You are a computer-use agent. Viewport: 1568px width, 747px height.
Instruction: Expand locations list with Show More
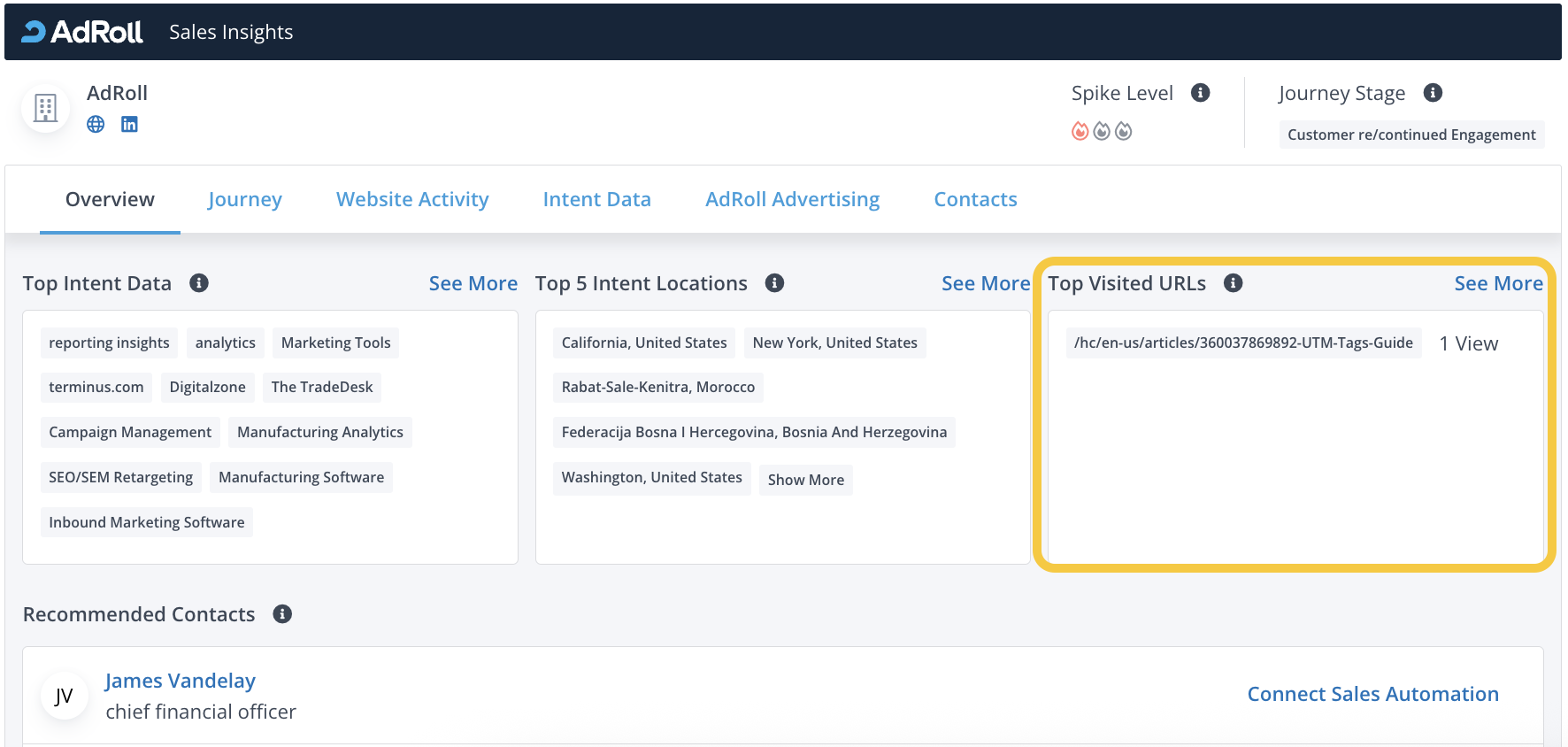coord(805,480)
